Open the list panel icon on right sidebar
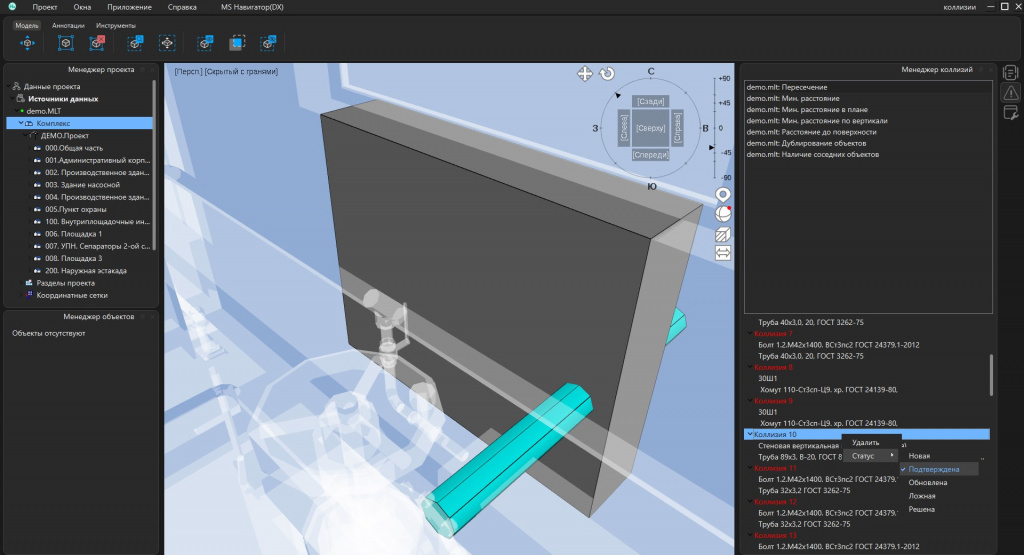Screen dimensions: 1024x555 [x=1010, y=72]
